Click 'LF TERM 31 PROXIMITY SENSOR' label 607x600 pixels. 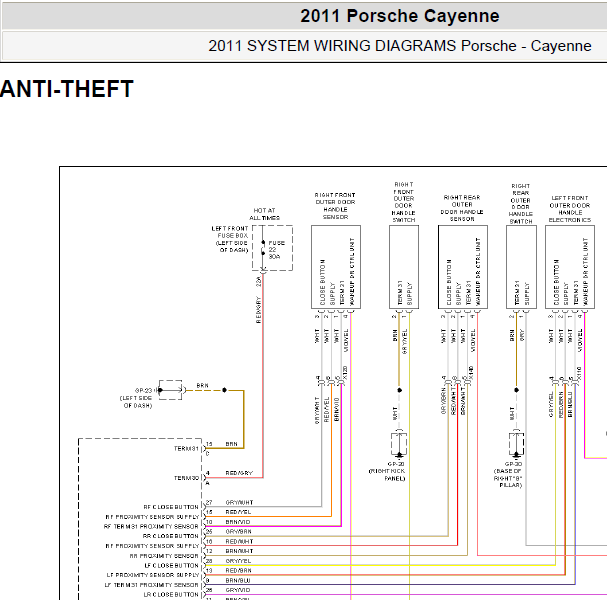pyautogui.click(x=151, y=585)
